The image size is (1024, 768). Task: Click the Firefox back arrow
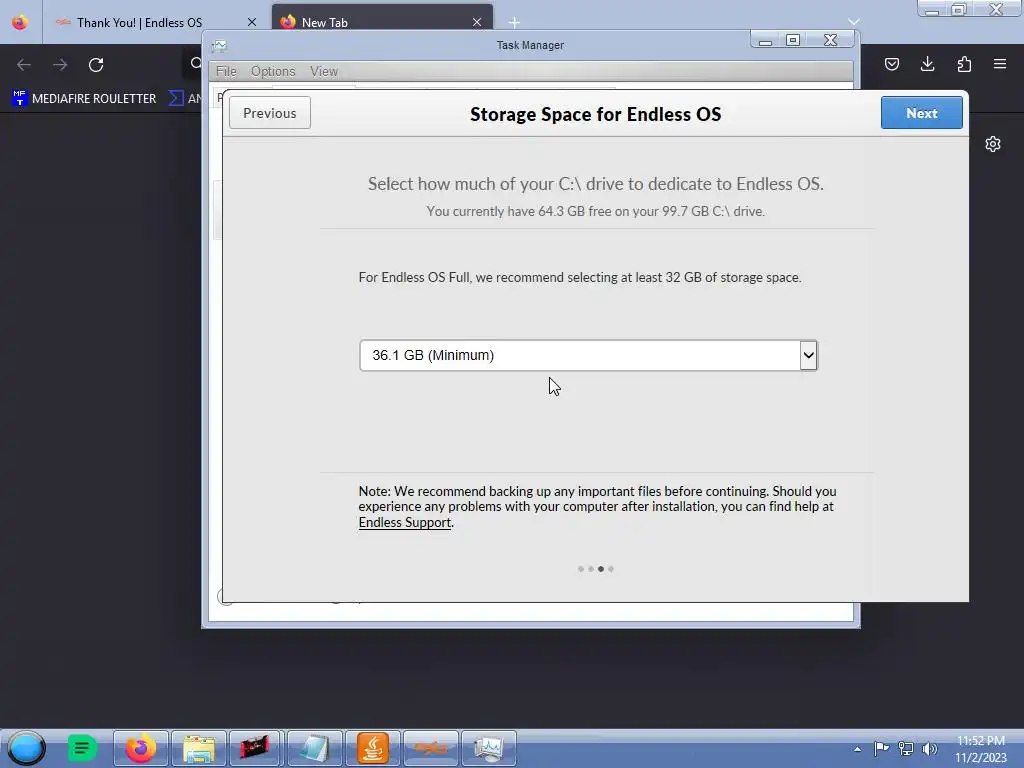[24, 65]
